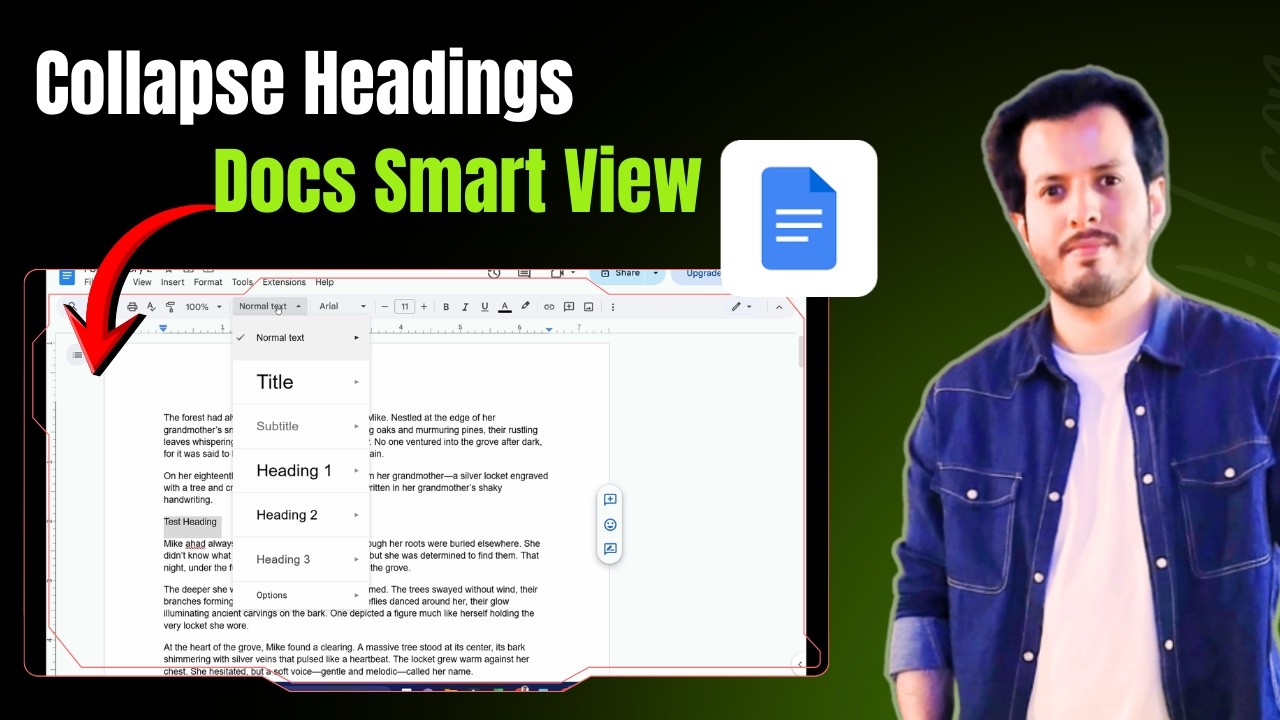Add comment from floating side panel

(x=610, y=500)
